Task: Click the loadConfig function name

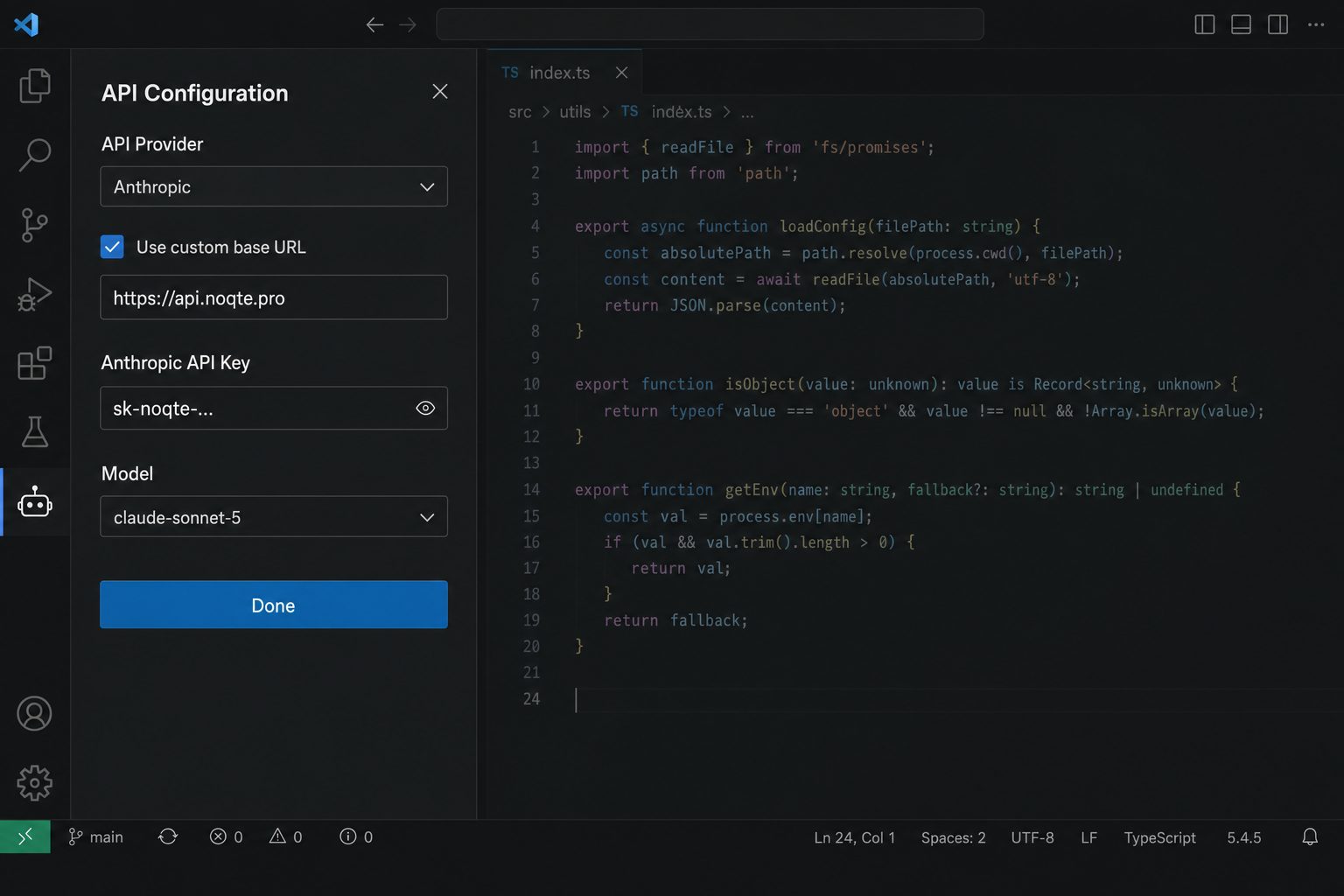Action: 822,227
